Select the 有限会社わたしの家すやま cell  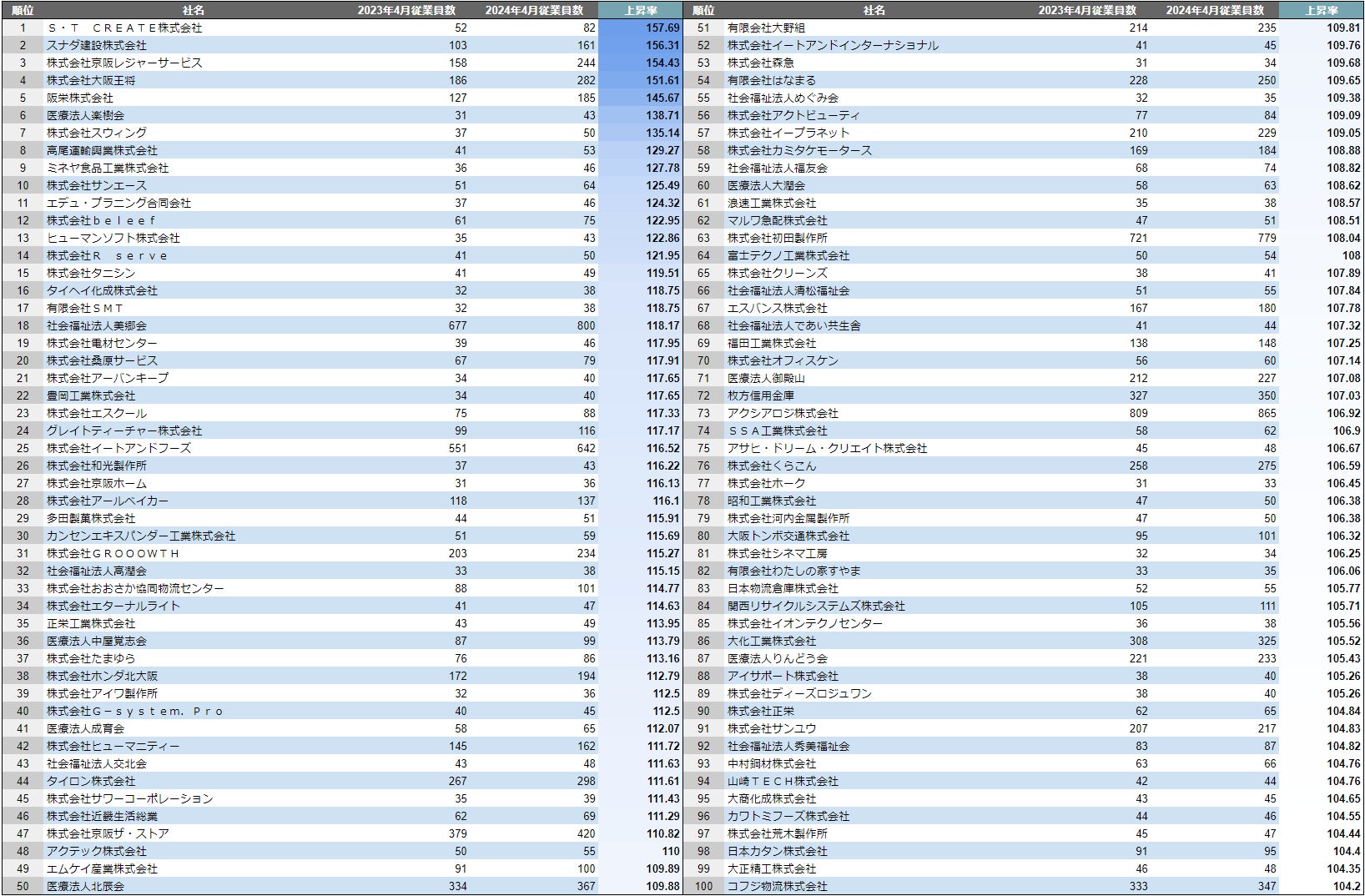tap(793, 571)
